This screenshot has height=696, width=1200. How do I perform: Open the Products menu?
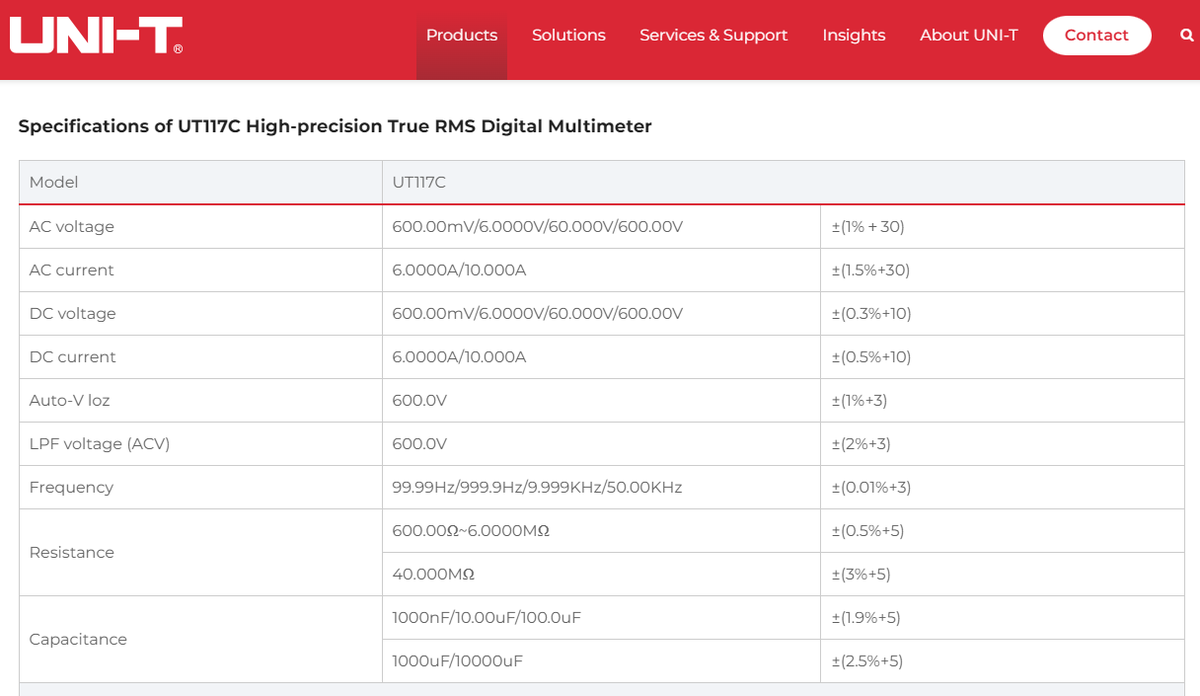coord(462,35)
